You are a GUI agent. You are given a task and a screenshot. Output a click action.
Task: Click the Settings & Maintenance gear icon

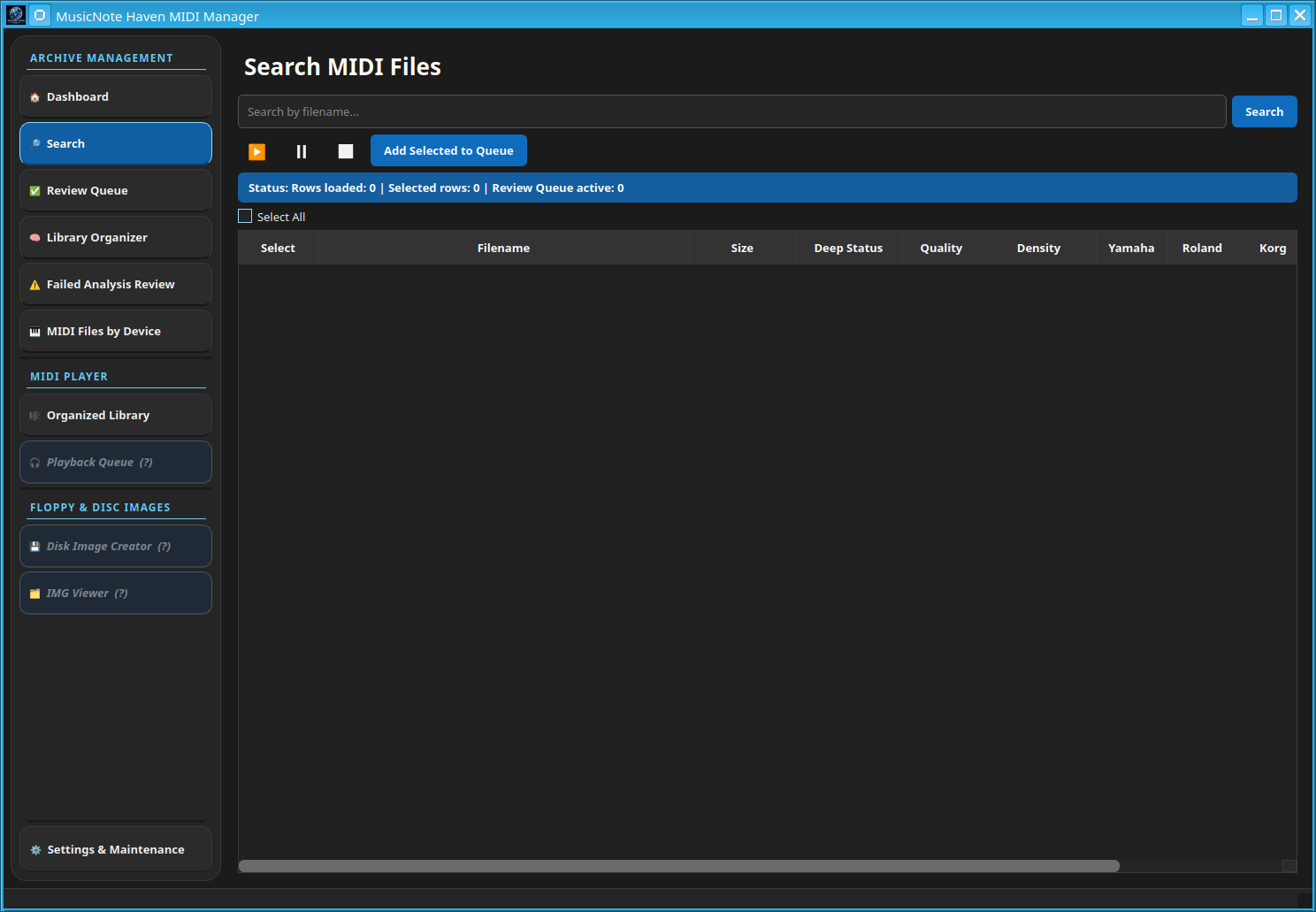(x=36, y=850)
